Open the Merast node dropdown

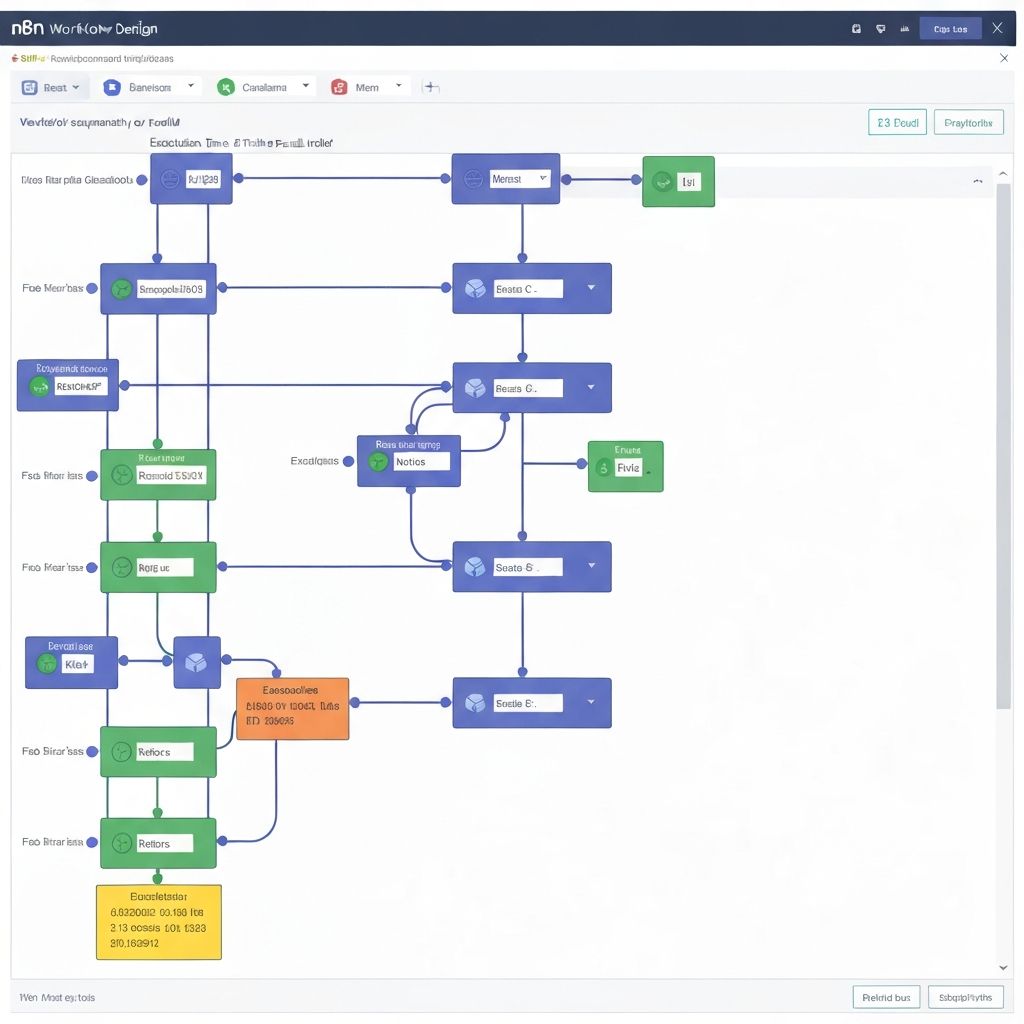tap(543, 178)
